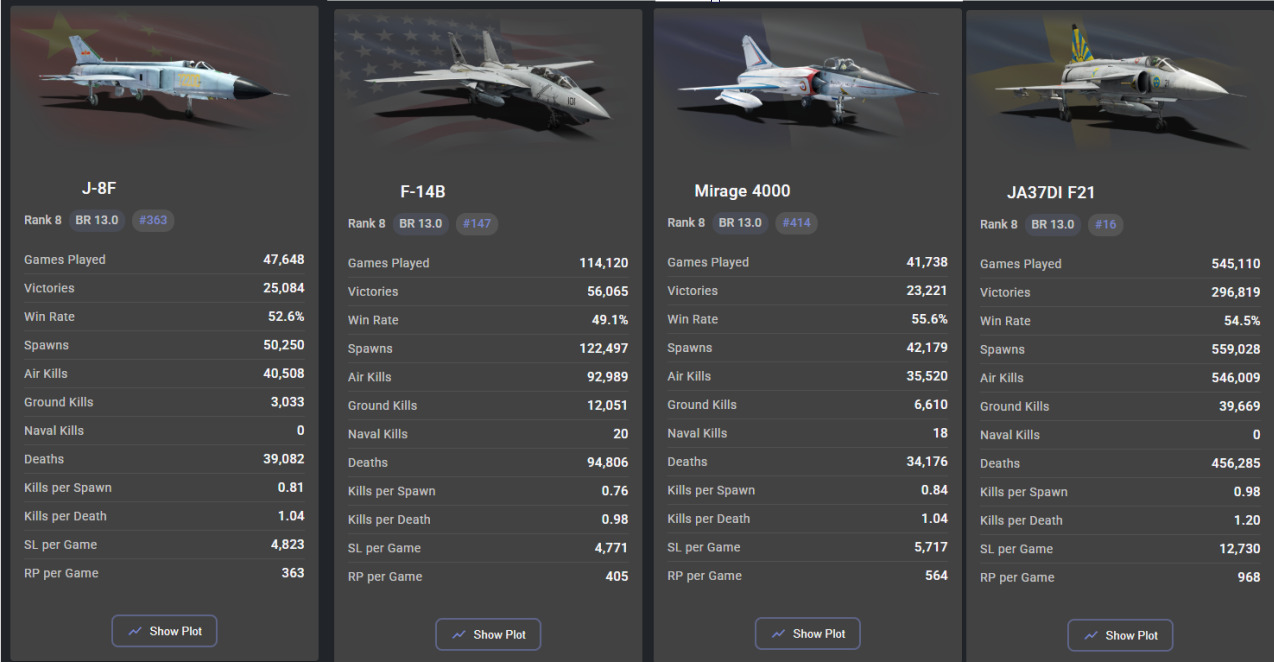This screenshot has height=662, width=1274.
Task: Open the JA37DI F21 Show Plot button
Action: pos(1120,635)
